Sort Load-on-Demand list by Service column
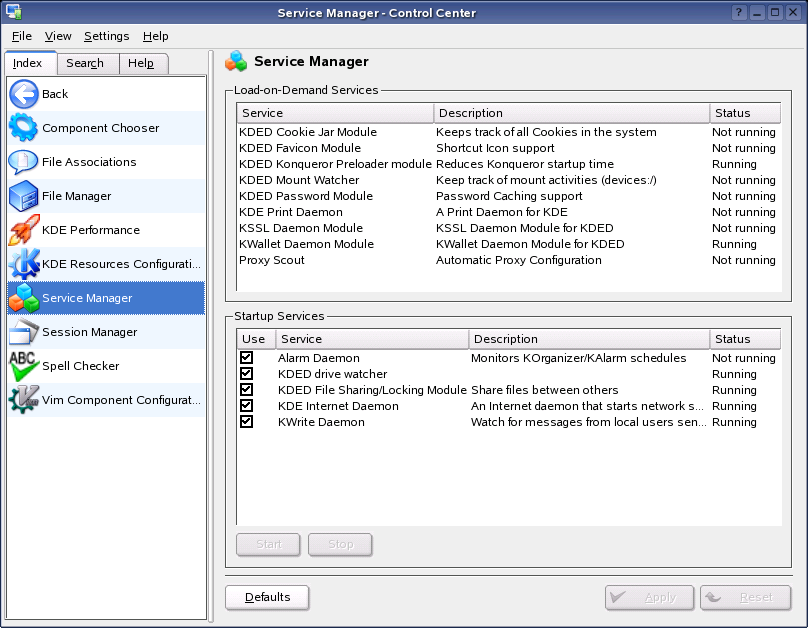 (x=335, y=113)
